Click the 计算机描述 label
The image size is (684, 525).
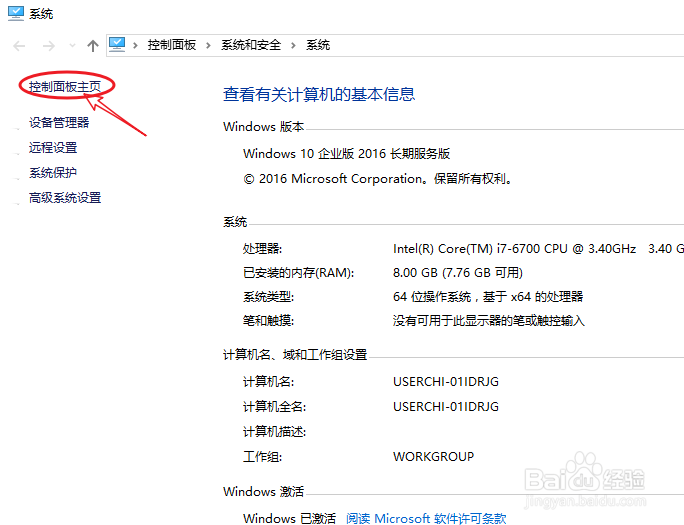(x=274, y=432)
